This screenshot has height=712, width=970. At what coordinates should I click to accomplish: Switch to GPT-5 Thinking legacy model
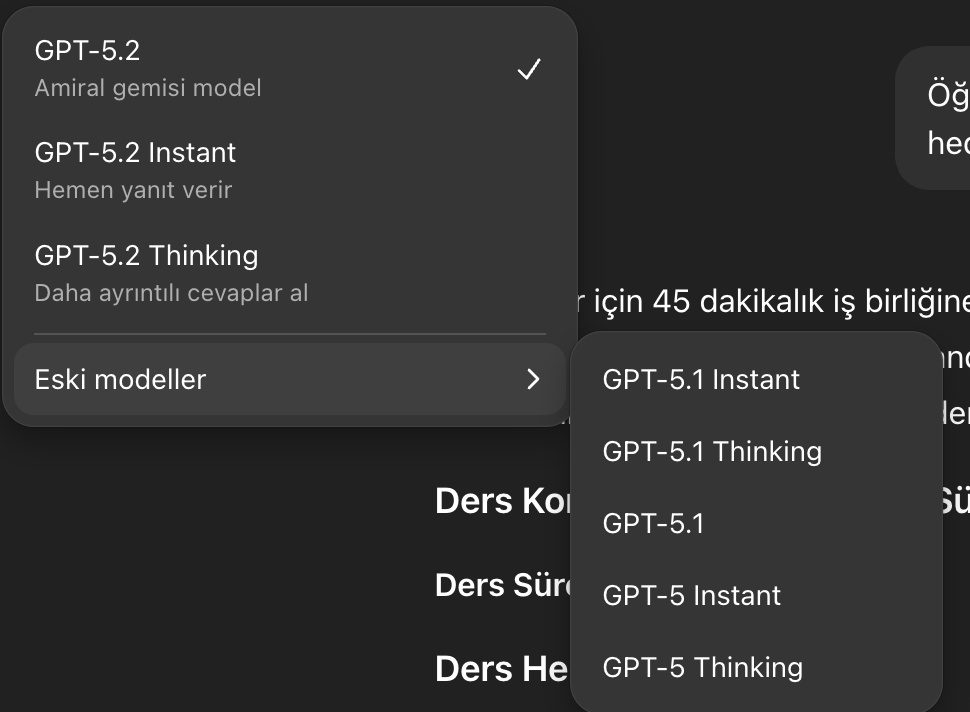point(756,667)
